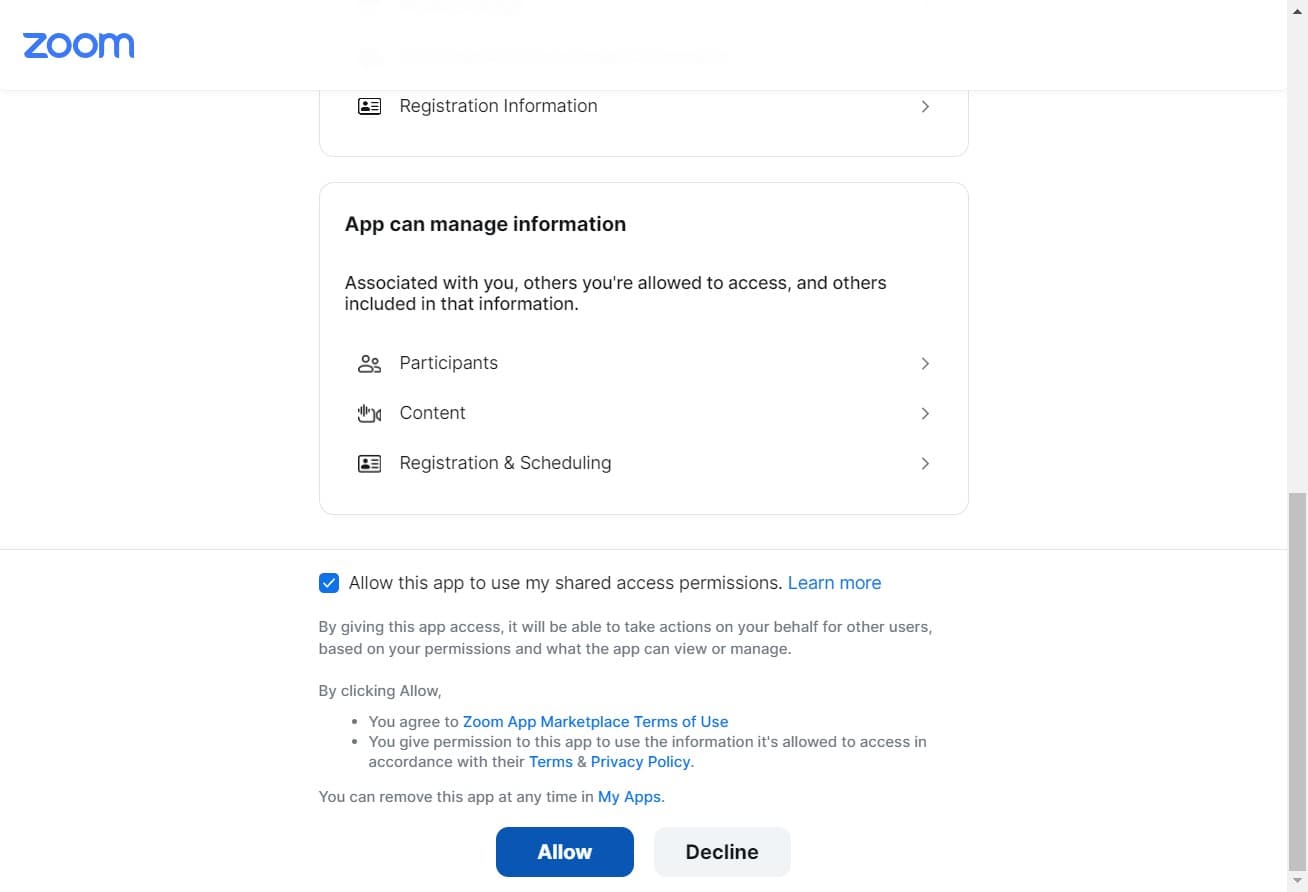Screen dimensions: 1308x892
Task: Click the Allow button
Action: 564,851
